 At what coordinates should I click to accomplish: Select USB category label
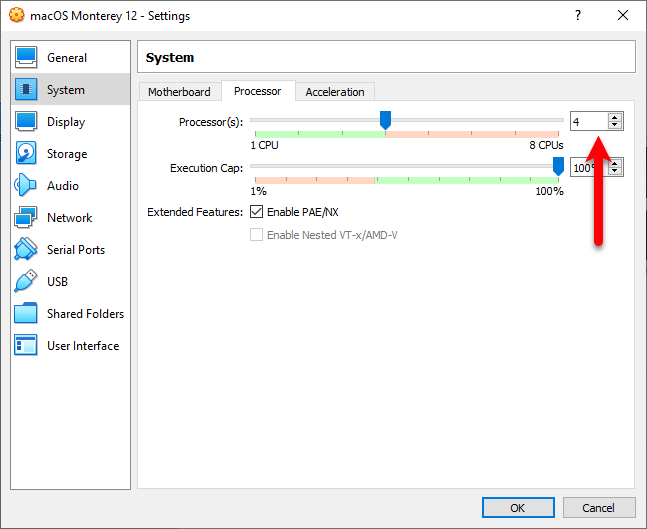tap(57, 281)
